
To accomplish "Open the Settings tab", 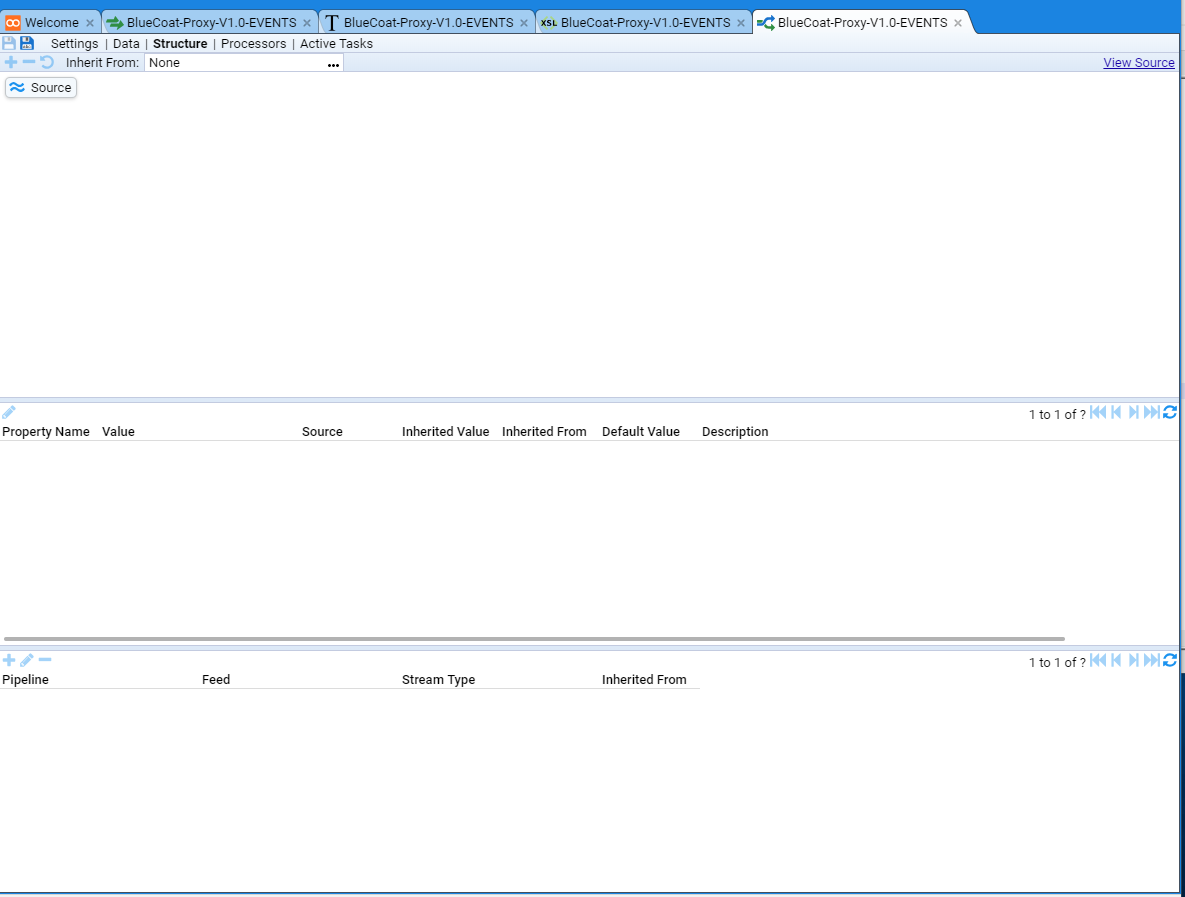I will 74,44.
